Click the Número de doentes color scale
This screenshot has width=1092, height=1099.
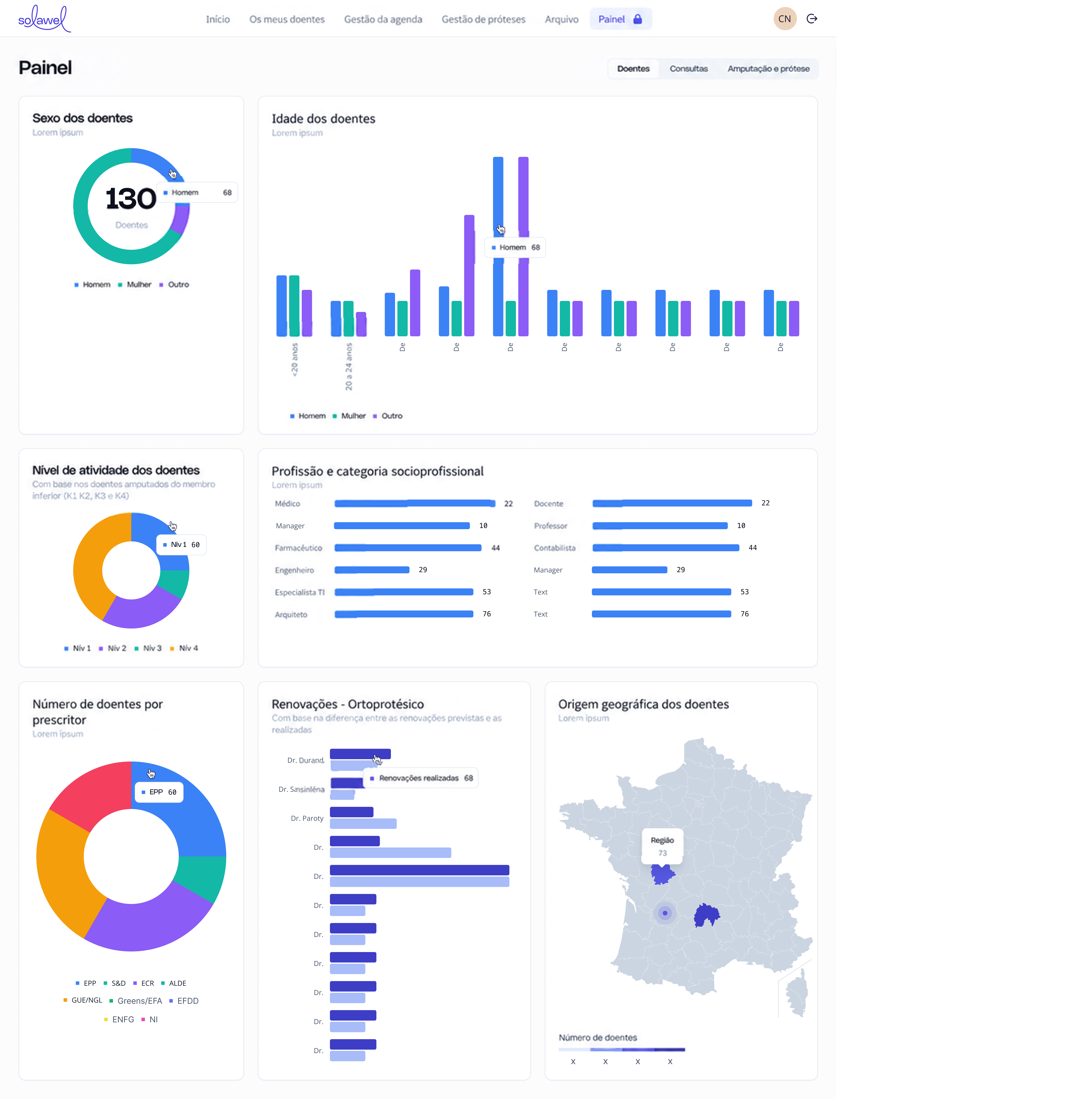(622, 1049)
